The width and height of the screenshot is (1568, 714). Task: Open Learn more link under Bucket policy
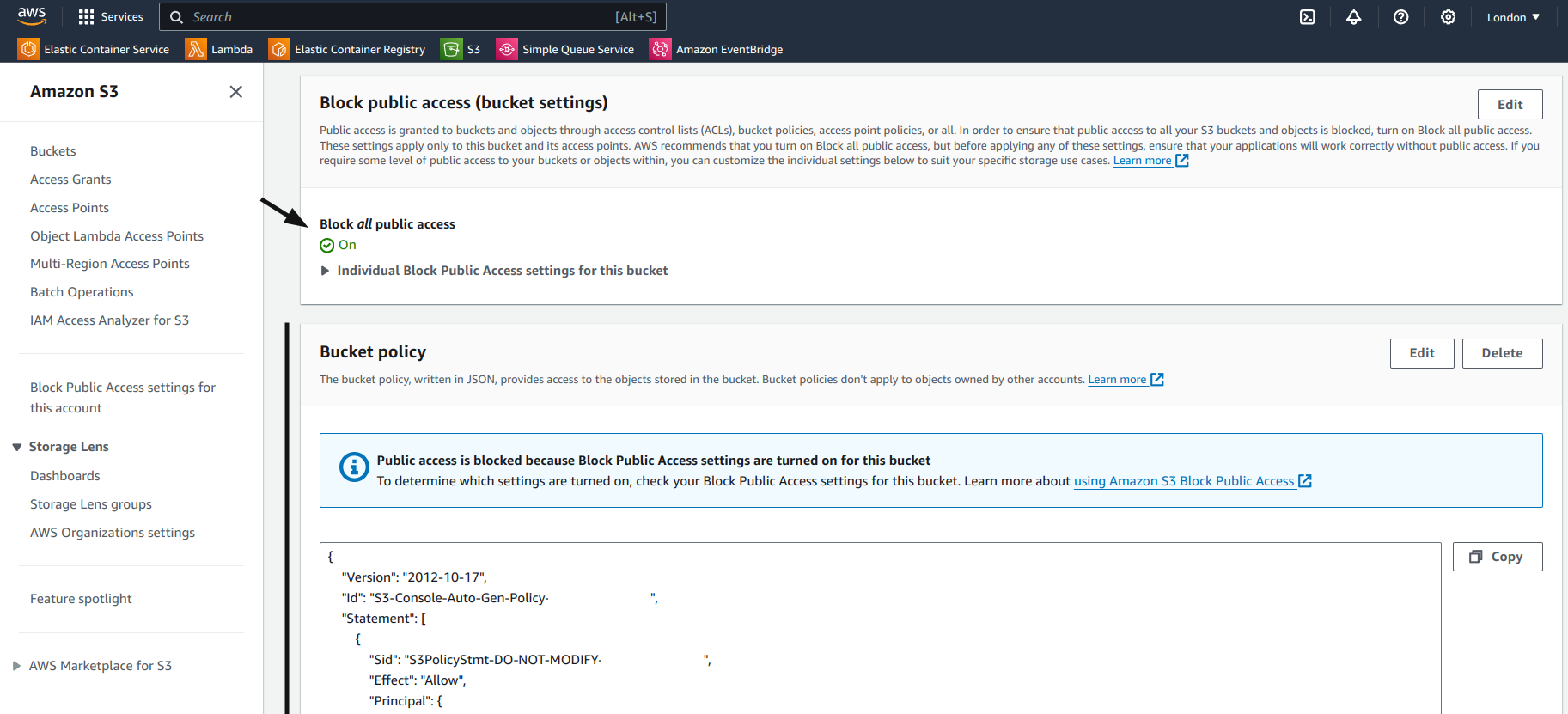pos(1117,380)
